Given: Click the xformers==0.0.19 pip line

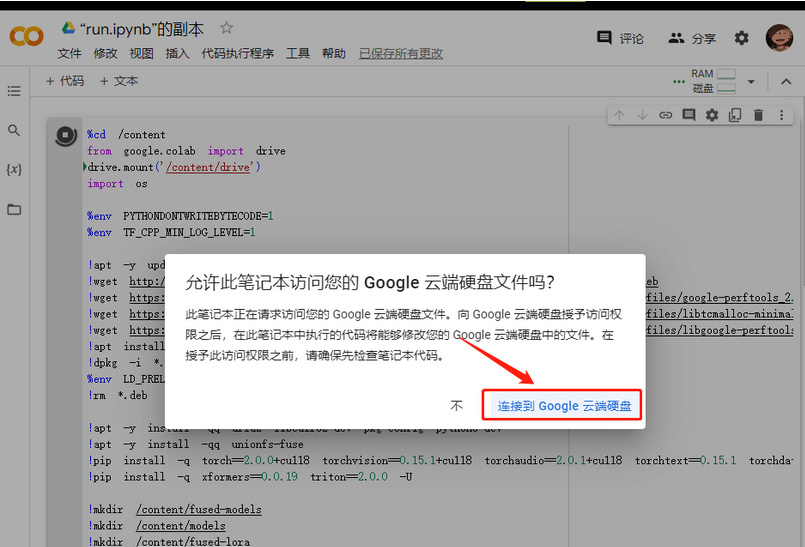Looking at the screenshot, I should [x=250, y=477].
